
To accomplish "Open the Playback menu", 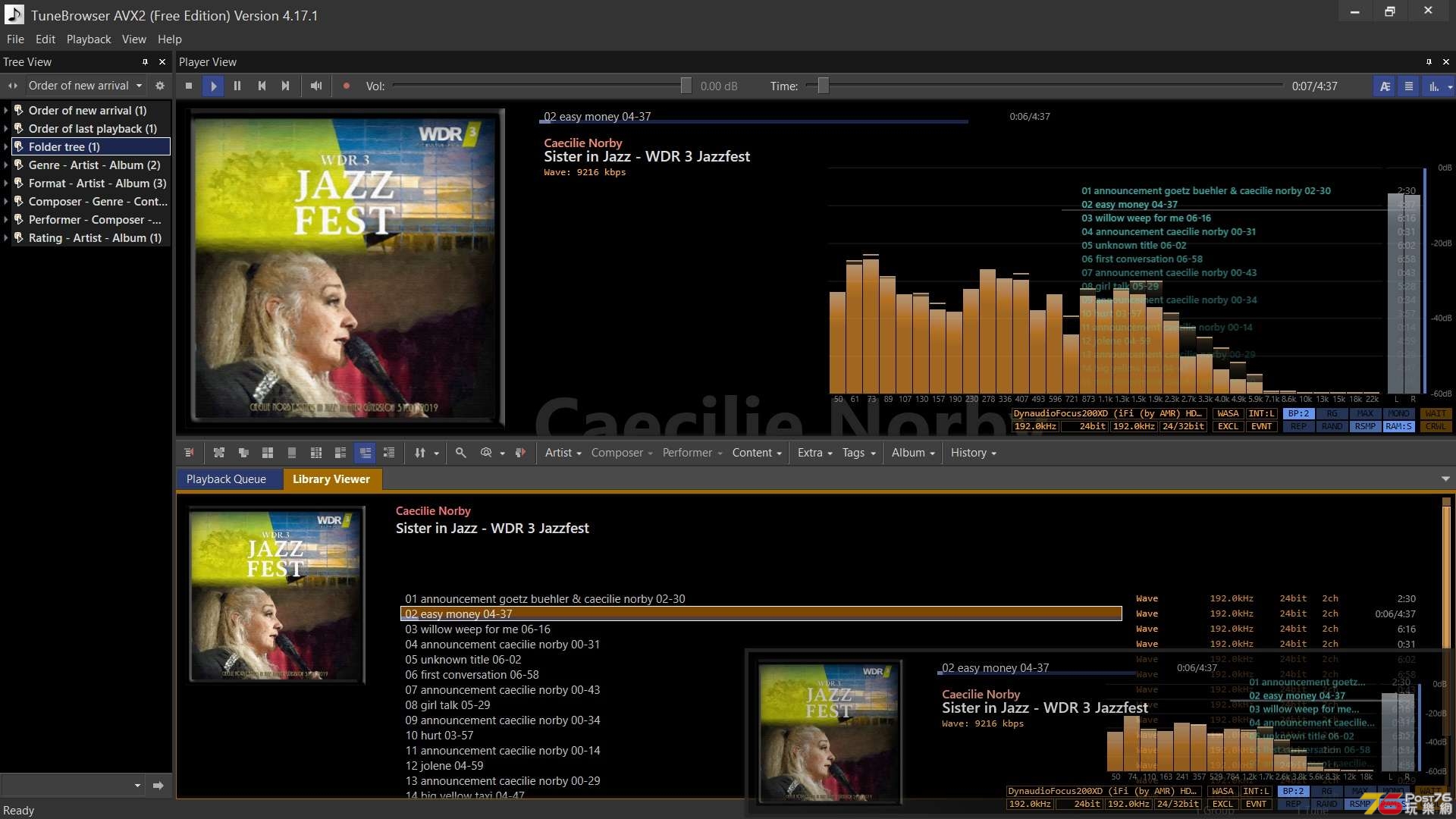I will pyautogui.click(x=89, y=39).
